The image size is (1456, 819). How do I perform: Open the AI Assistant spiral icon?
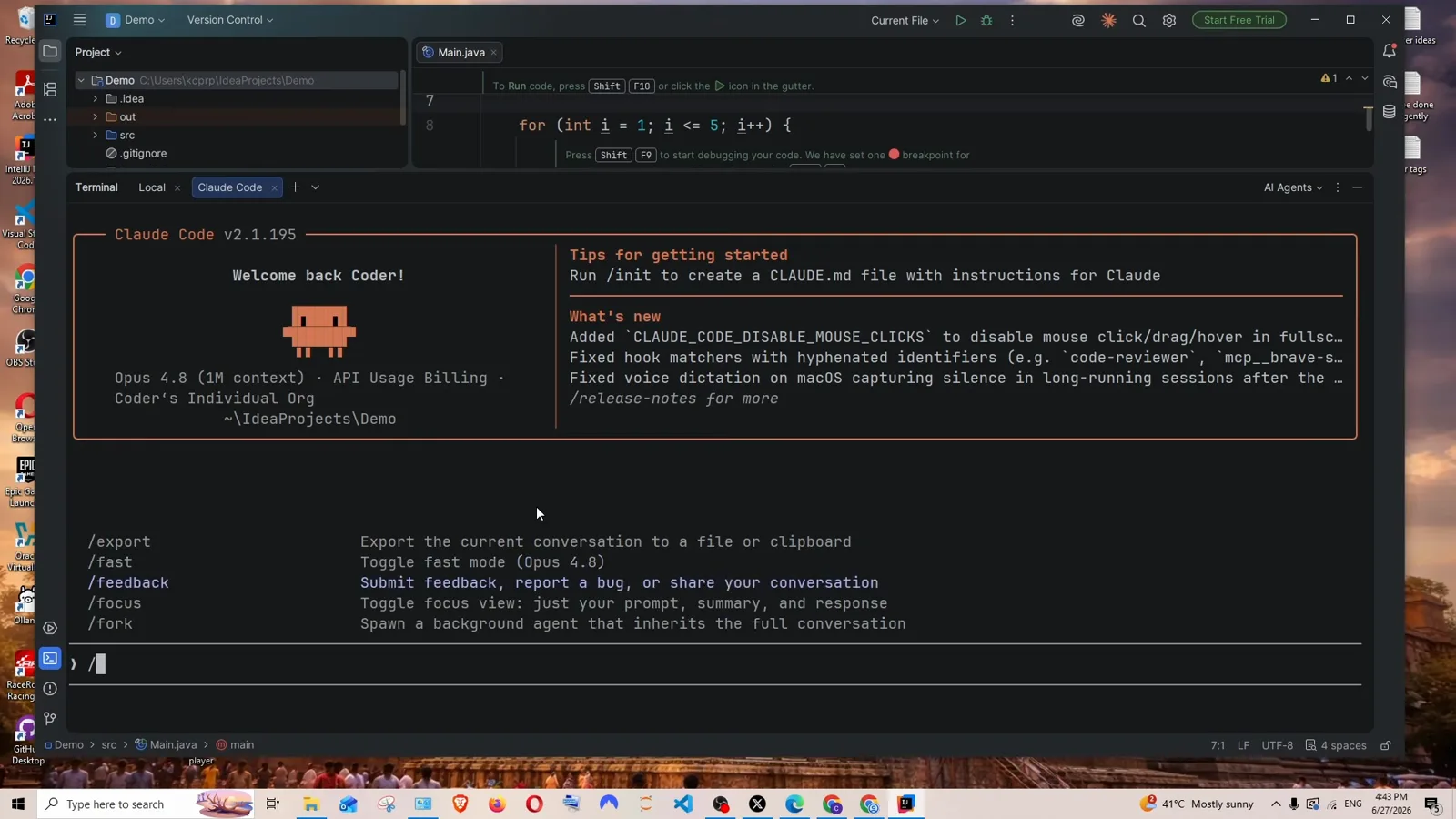1078,20
